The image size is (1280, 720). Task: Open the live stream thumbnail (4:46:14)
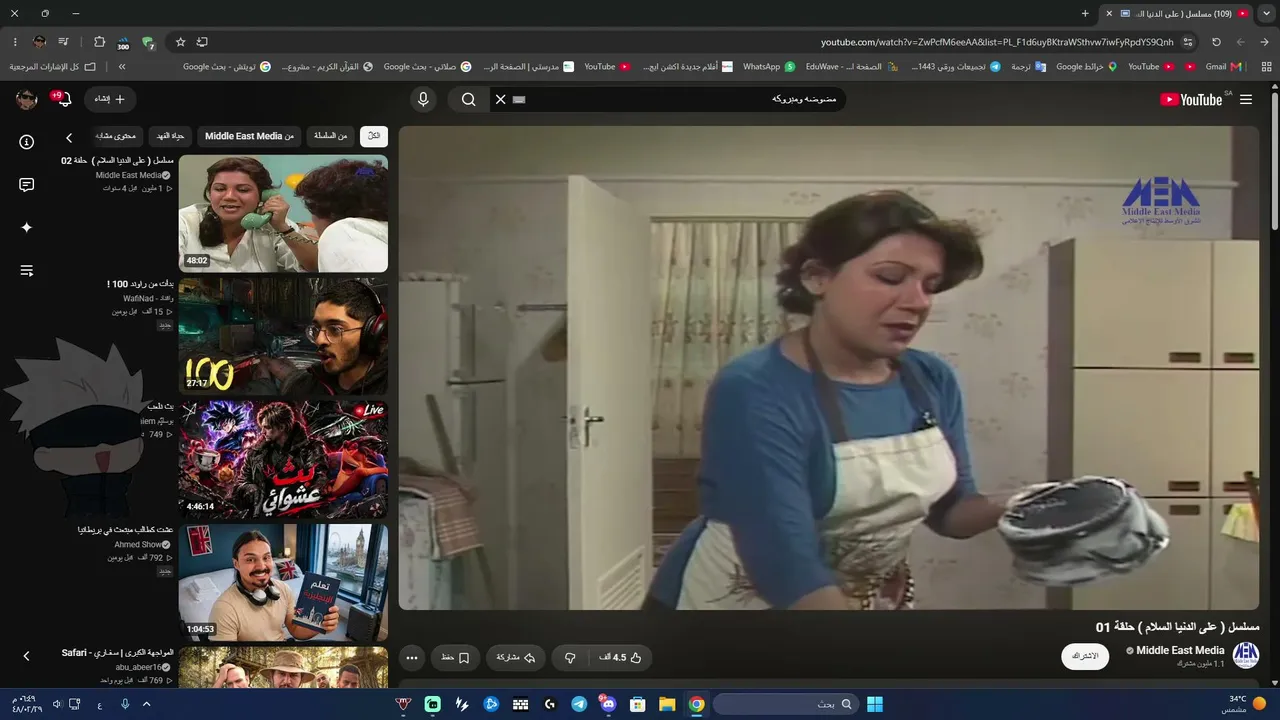pyautogui.click(x=283, y=460)
